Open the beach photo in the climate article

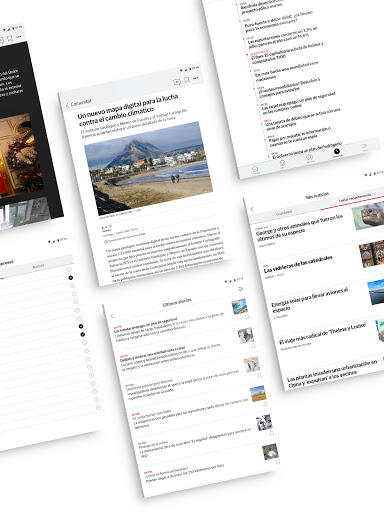148,168
